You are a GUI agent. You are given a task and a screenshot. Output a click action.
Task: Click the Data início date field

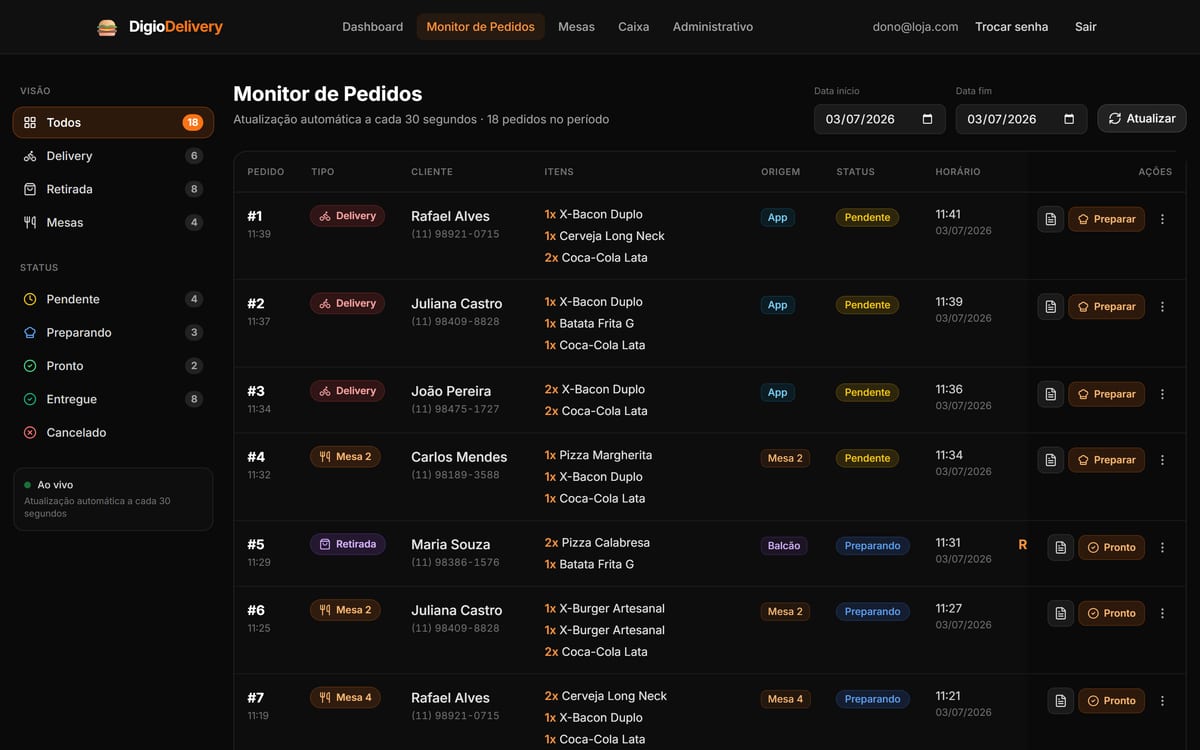[x=879, y=119]
